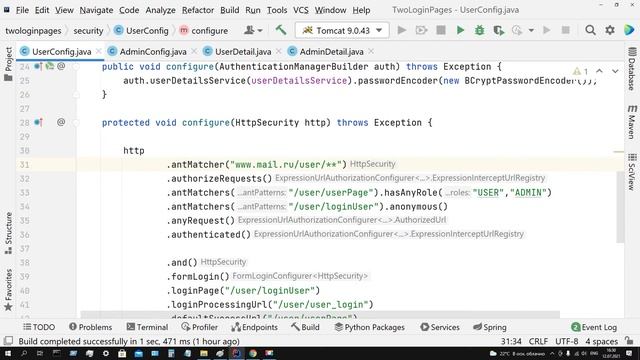
Task: Open the Navigate menu
Action: 96,10
